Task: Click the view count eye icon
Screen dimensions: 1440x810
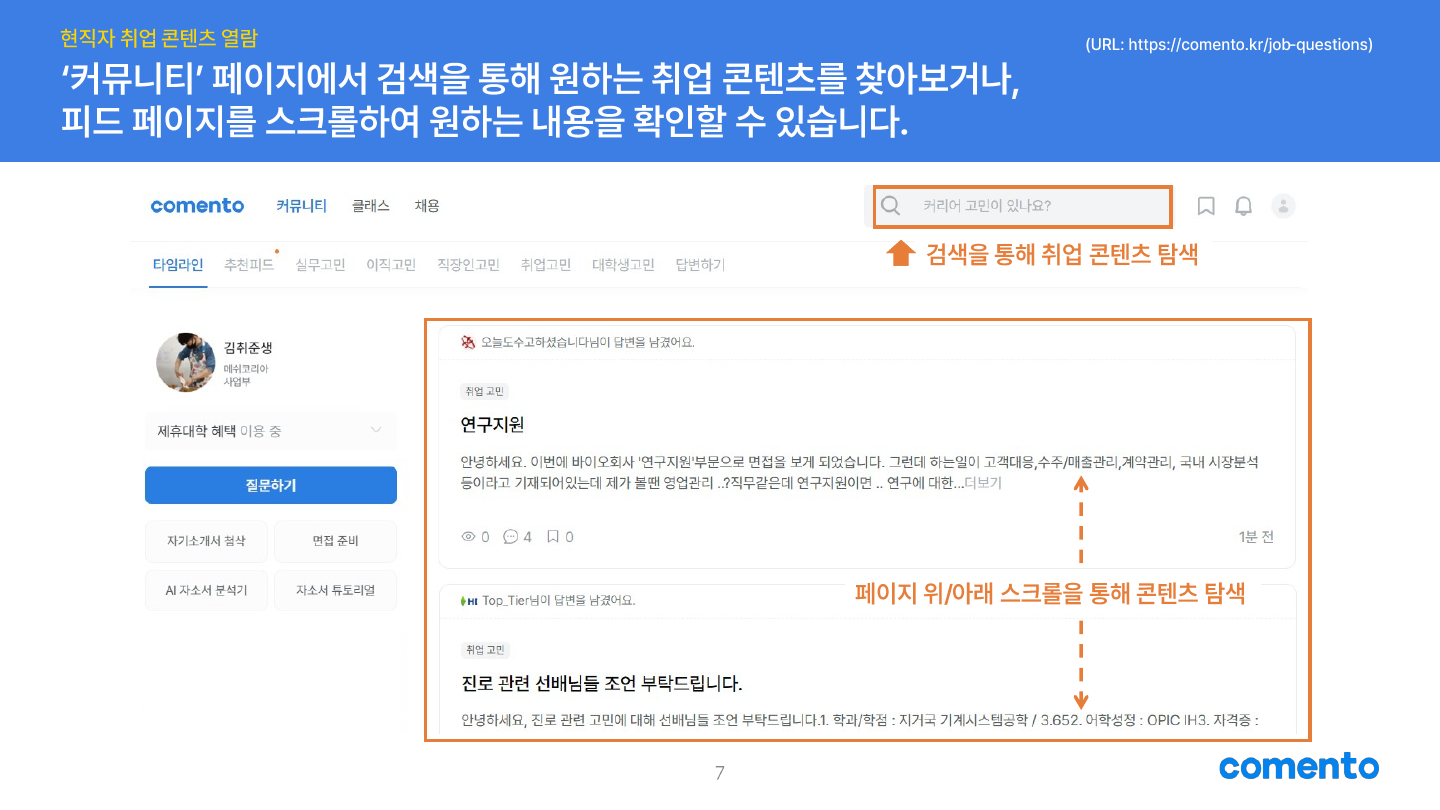Action: point(468,537)
